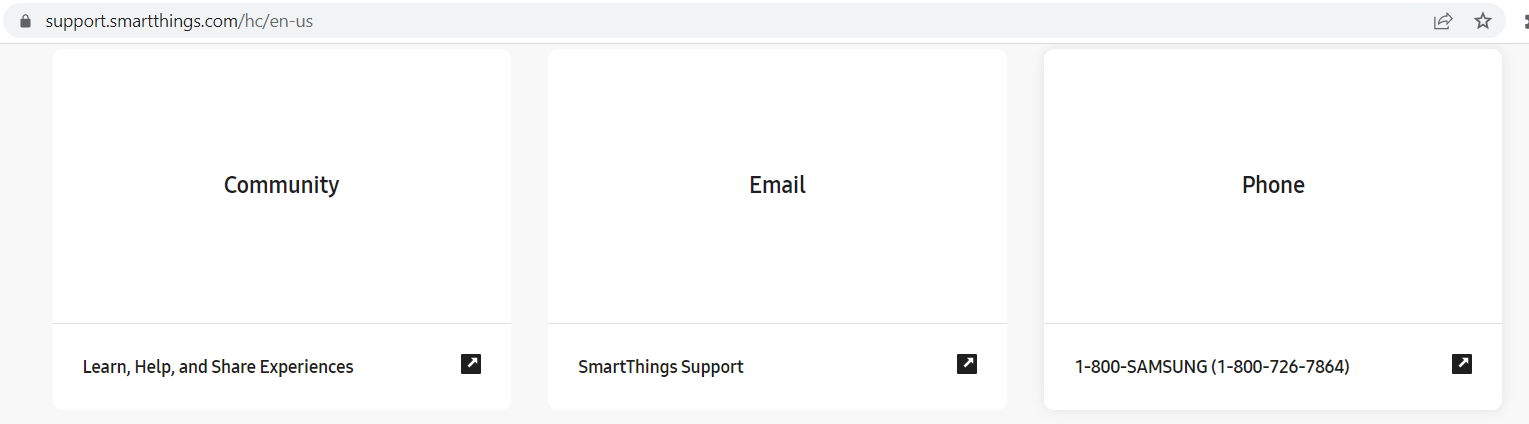This screenshot has height=424, width=1529.
Task: Click the Phone card footer between number and arrow
Action: tap(1400, 367)
